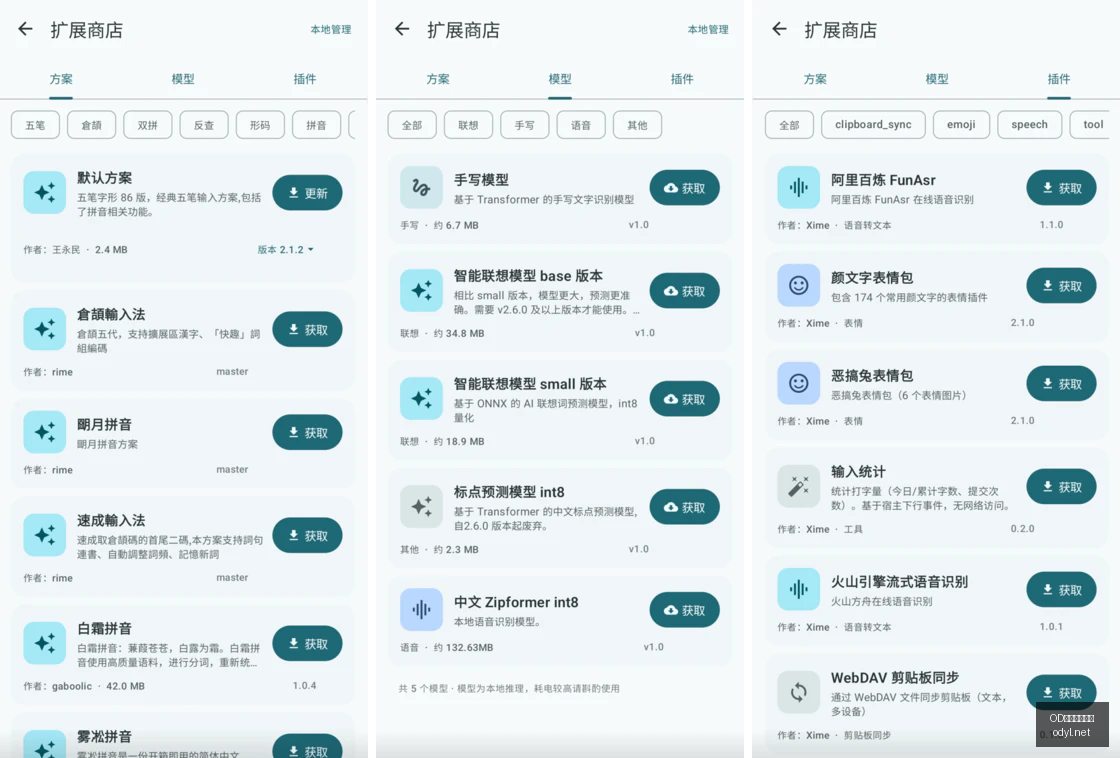Get 火山引擎流式语音识别 plugin
The image size is (1120, 758).
(x=1061, y=589)
